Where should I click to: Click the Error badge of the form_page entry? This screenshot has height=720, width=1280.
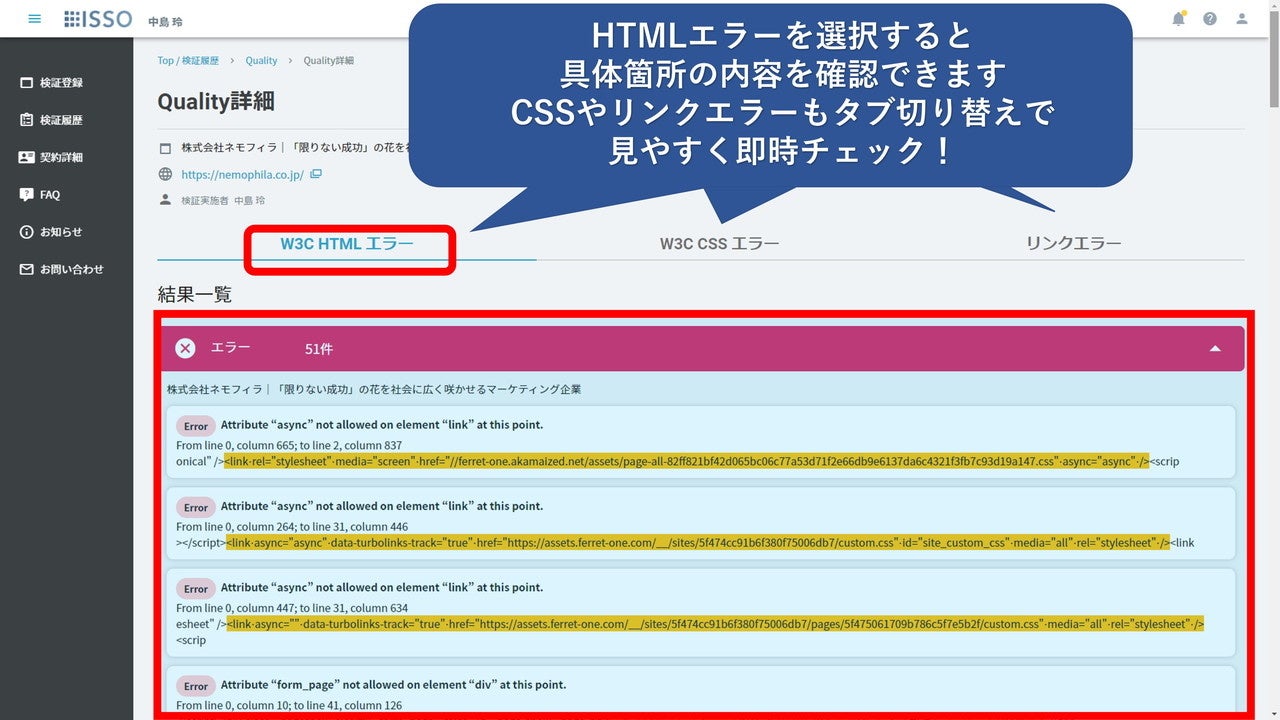point(196,686)
